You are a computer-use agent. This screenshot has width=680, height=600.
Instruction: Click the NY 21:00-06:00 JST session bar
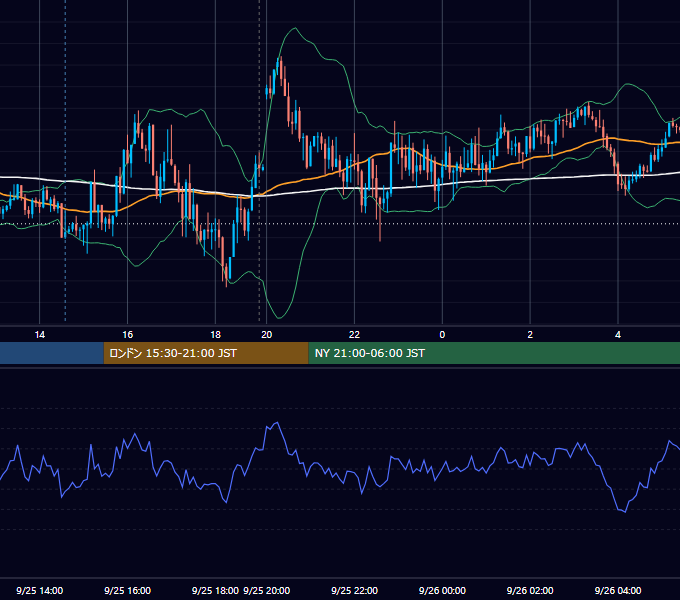tap(494, 353)
